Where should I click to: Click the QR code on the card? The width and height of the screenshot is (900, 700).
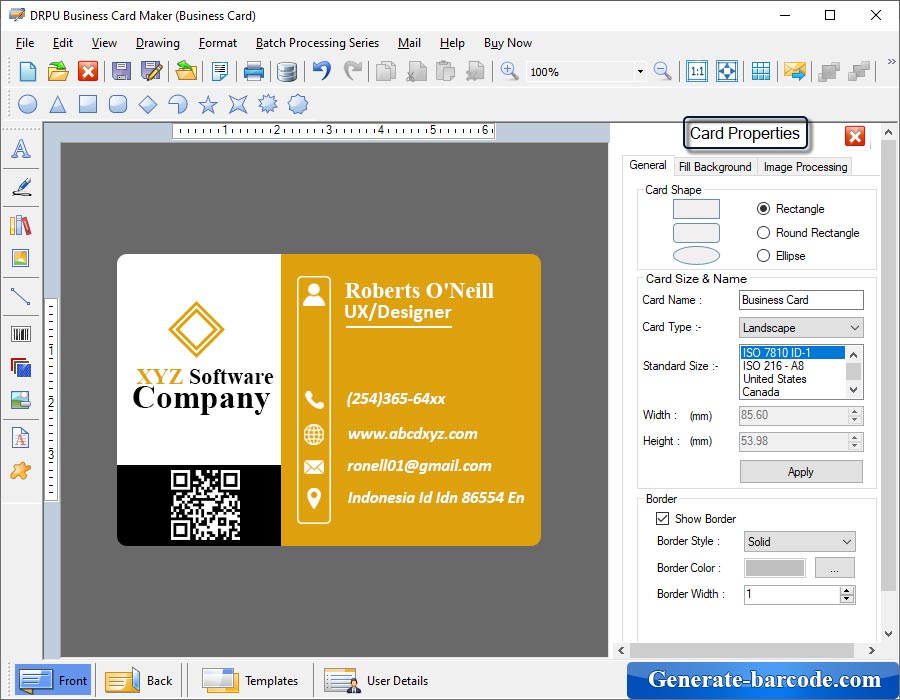[x=205, y=505]
